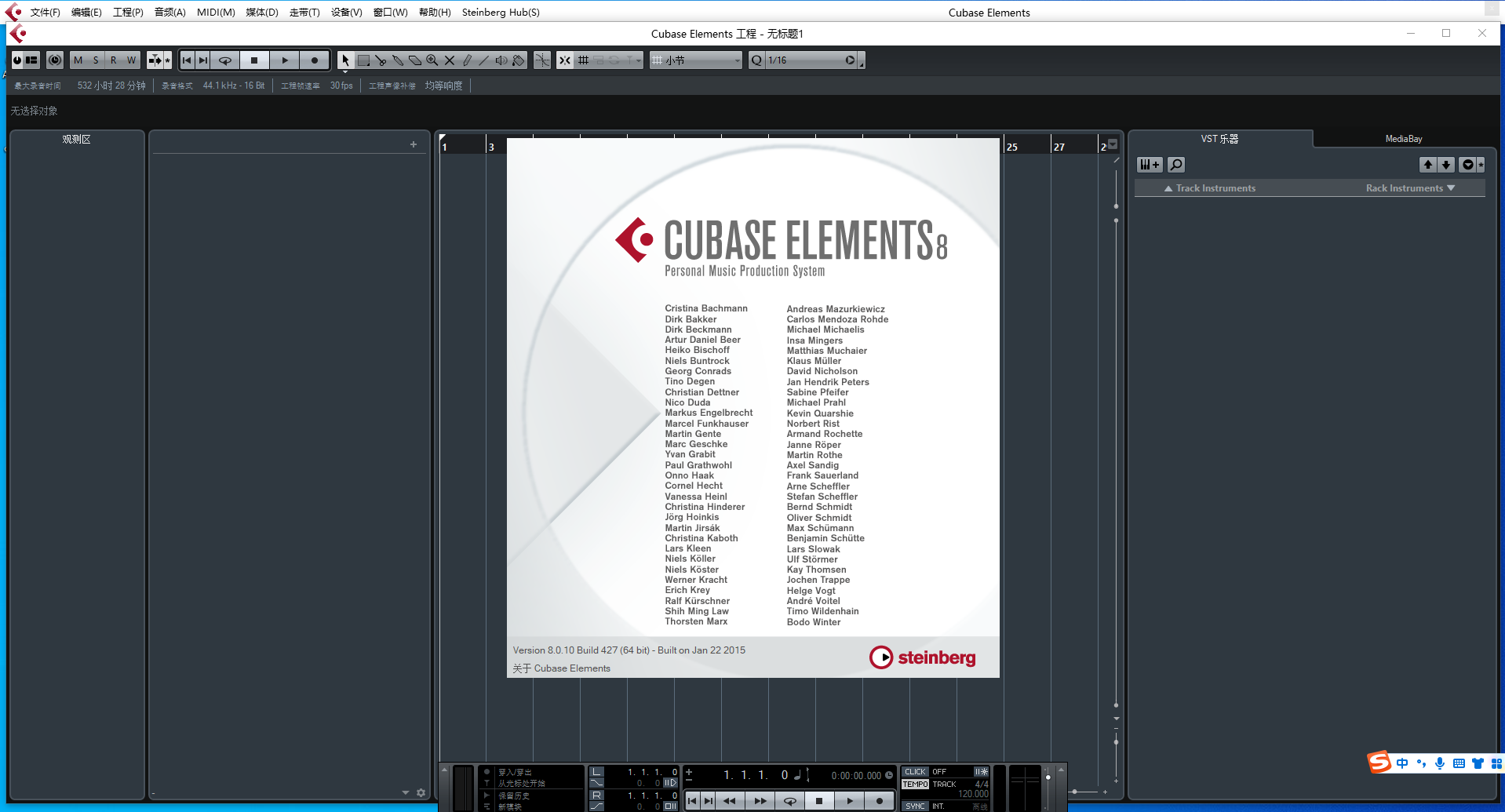Click the time signature 4/4 value

click(982, 784)
